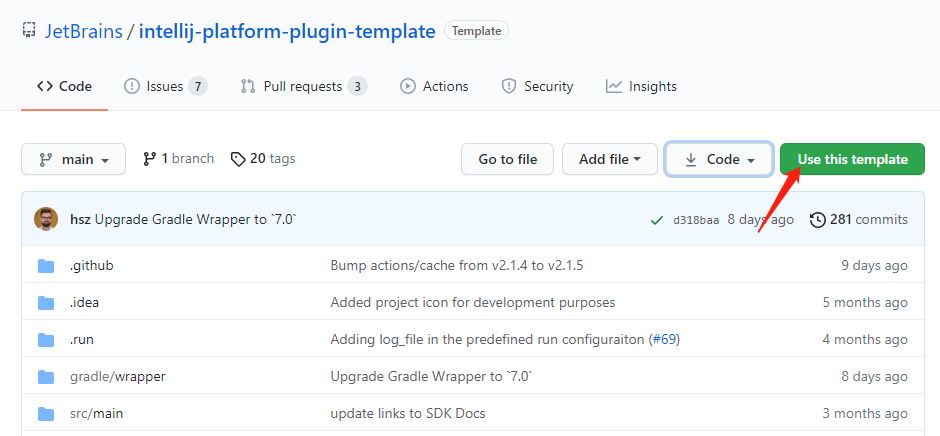Screen dimensions: 940x436
Task: Click the folder icon for gradle/wrapper
Action: [x=46, y=377]
